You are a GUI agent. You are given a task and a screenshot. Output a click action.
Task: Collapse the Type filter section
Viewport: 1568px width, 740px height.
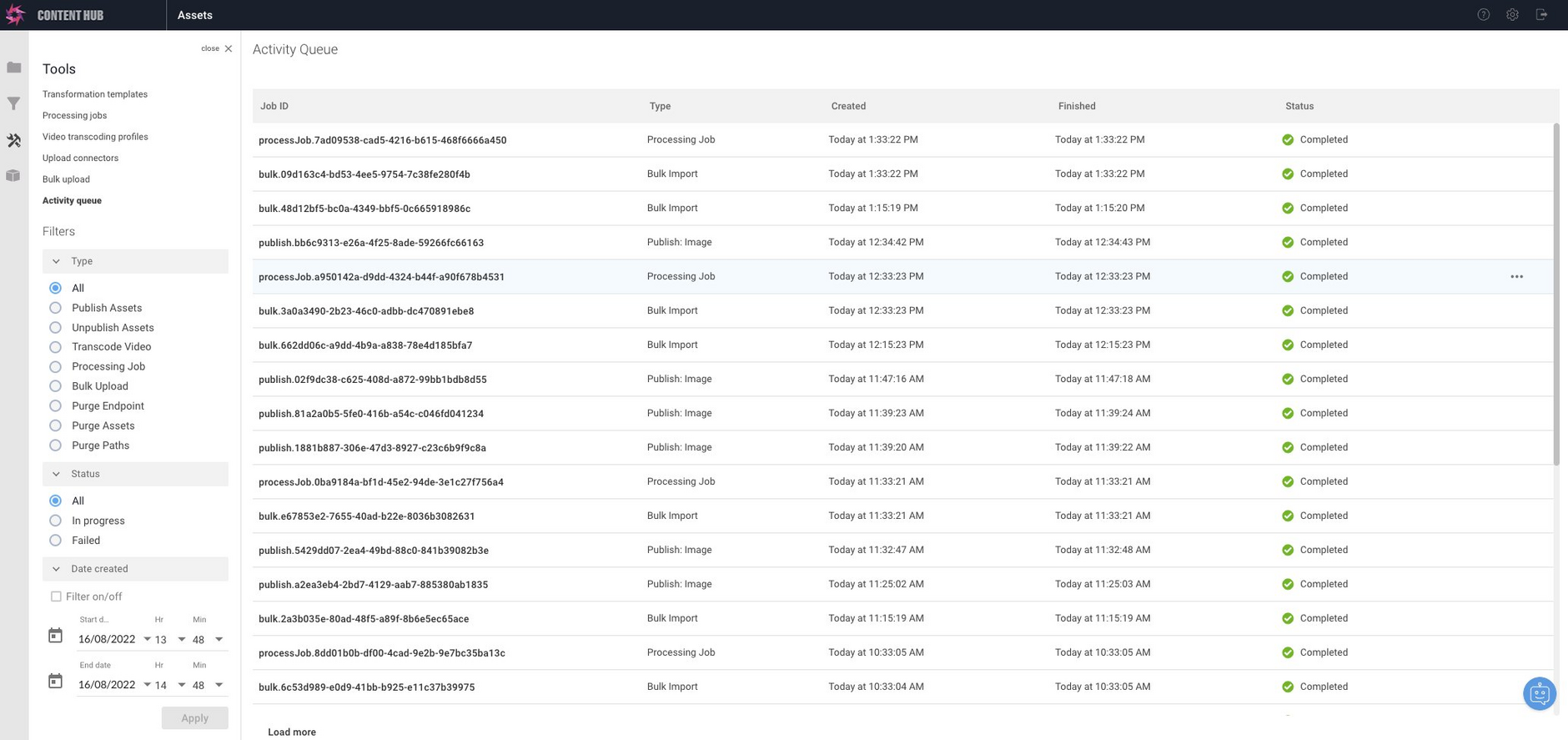pos(135,261)
